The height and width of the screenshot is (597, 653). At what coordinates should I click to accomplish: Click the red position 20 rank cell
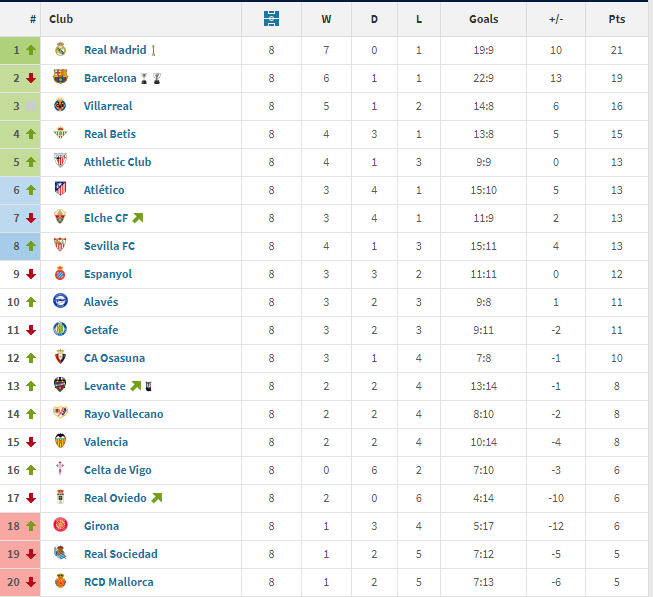[x=21, y=582]
